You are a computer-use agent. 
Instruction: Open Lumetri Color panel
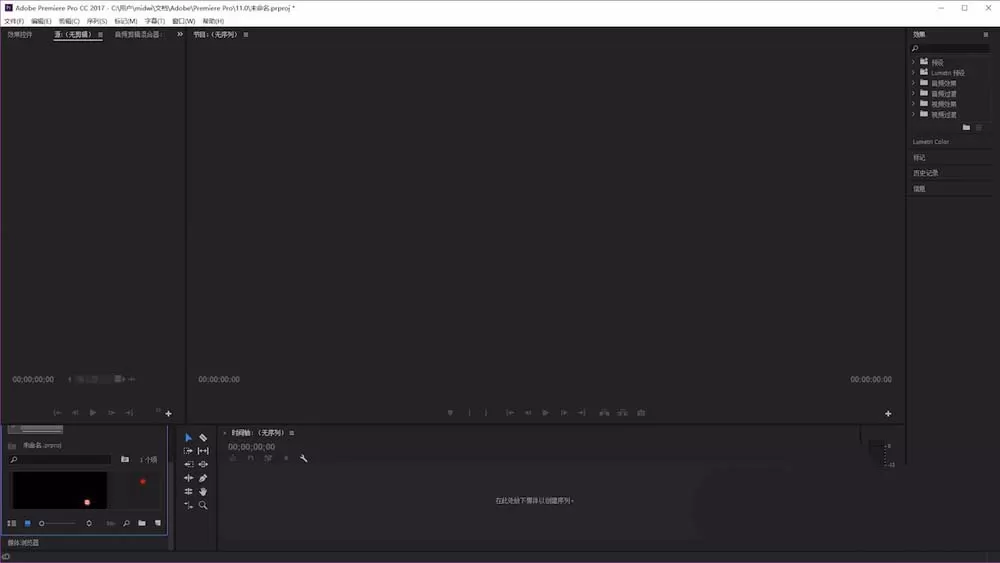[x=930, y=142]
